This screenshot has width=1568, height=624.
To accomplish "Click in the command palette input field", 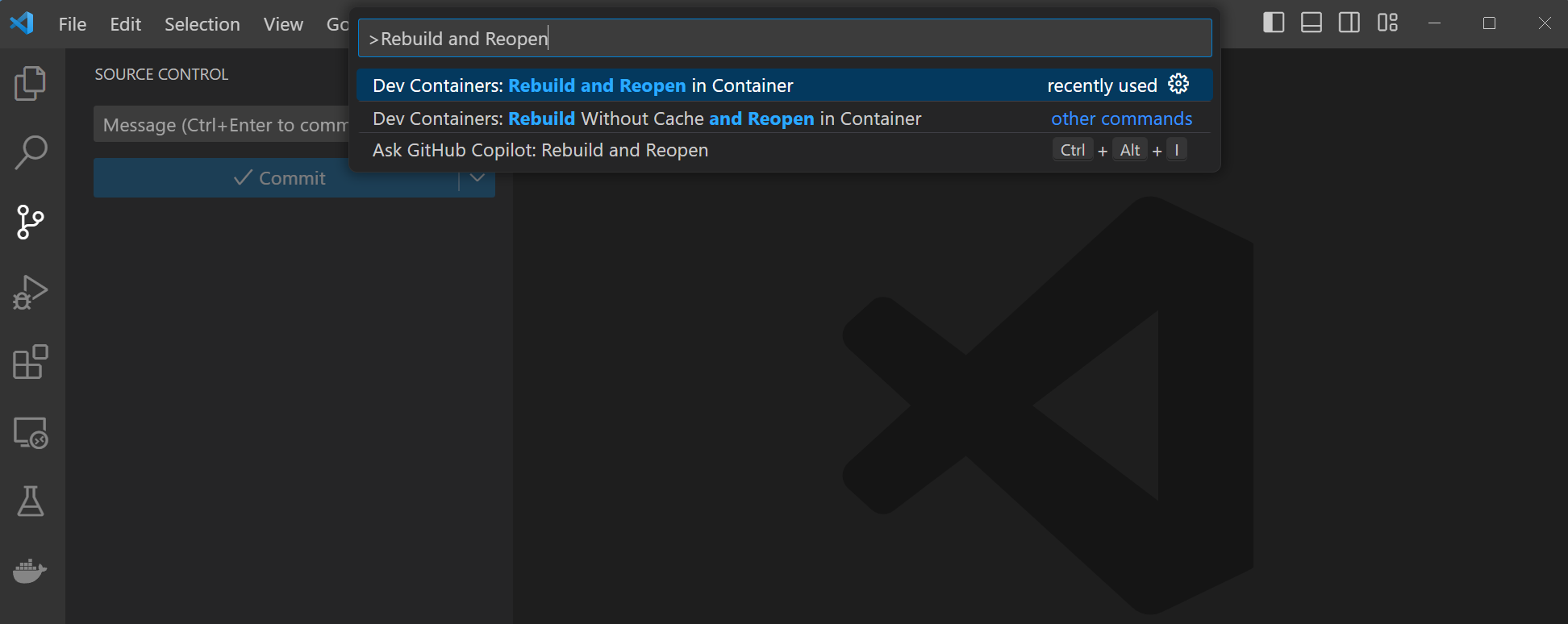I will (784, 38).
